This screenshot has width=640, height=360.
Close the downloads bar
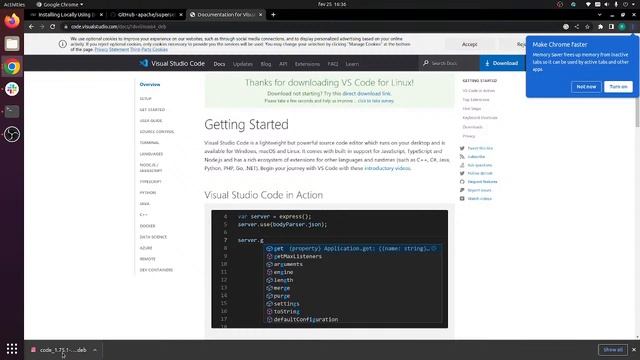pyautogui.click(x=634, y=350)
